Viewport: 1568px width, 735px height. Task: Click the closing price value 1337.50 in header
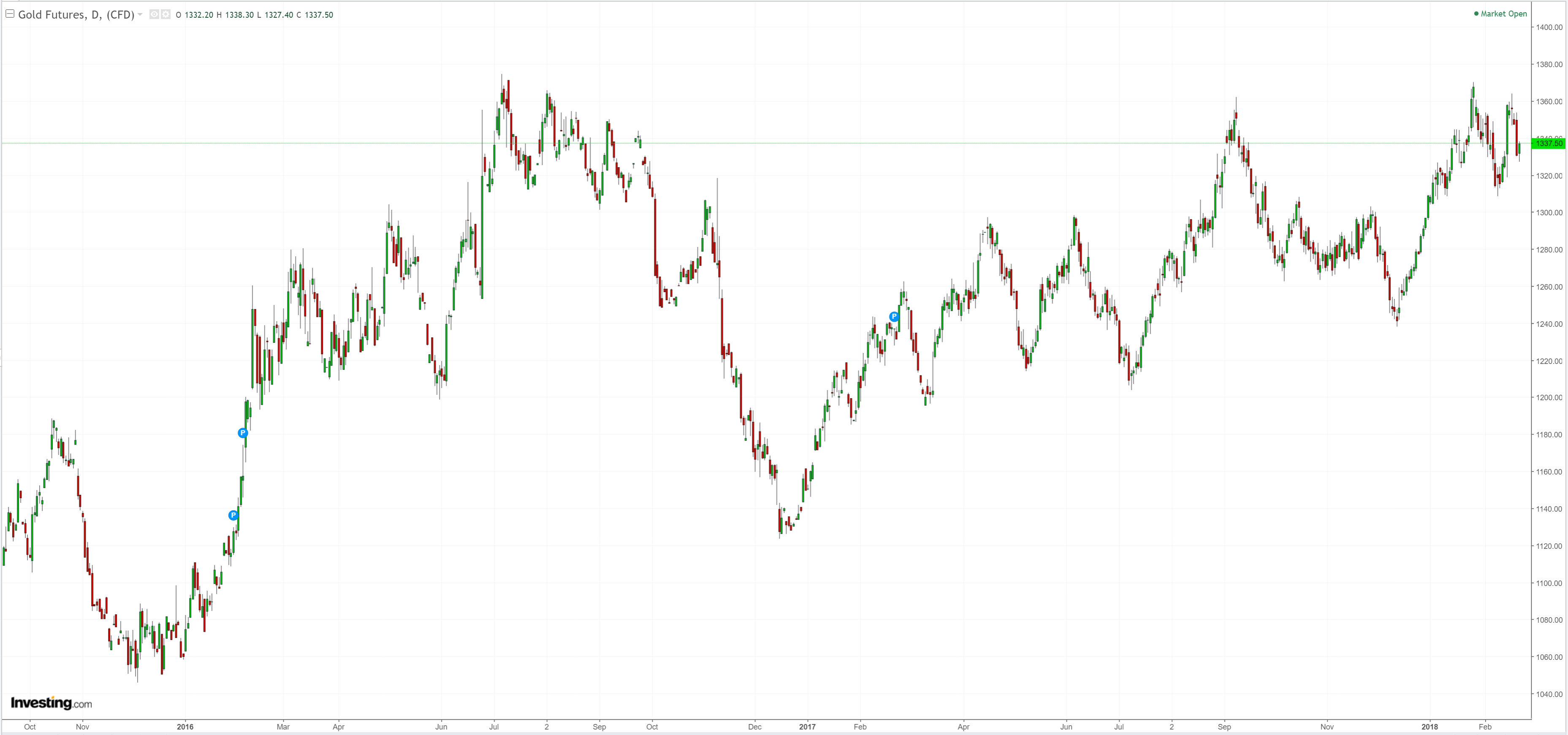[318, 15]
